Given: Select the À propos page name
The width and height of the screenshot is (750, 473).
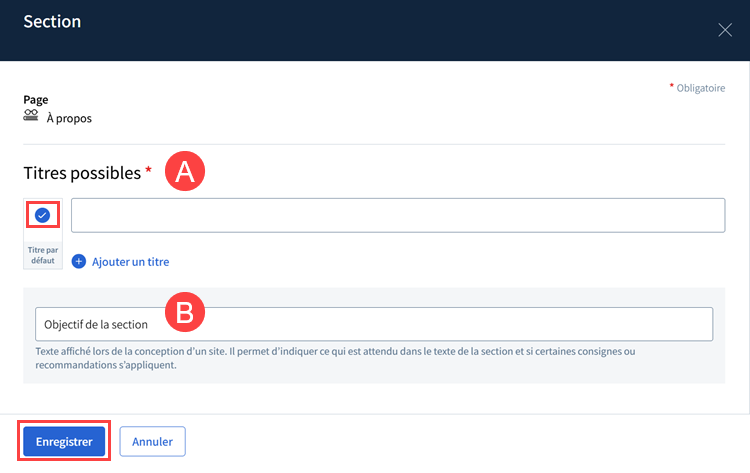Looking at the screenshot, I should (69, 118).
